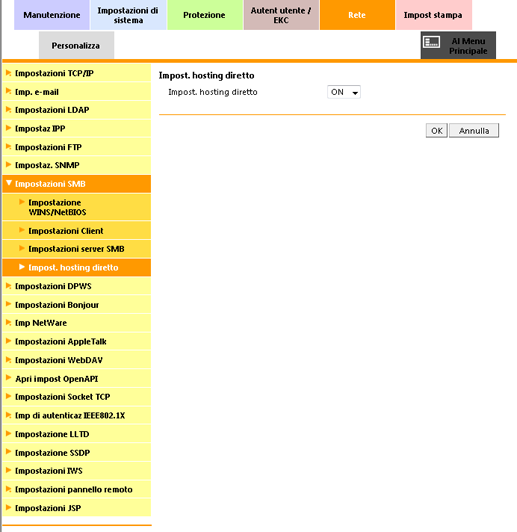Open Impostaz IPP
This screenshot has height=532, width=517.
(x=77, y=129)
